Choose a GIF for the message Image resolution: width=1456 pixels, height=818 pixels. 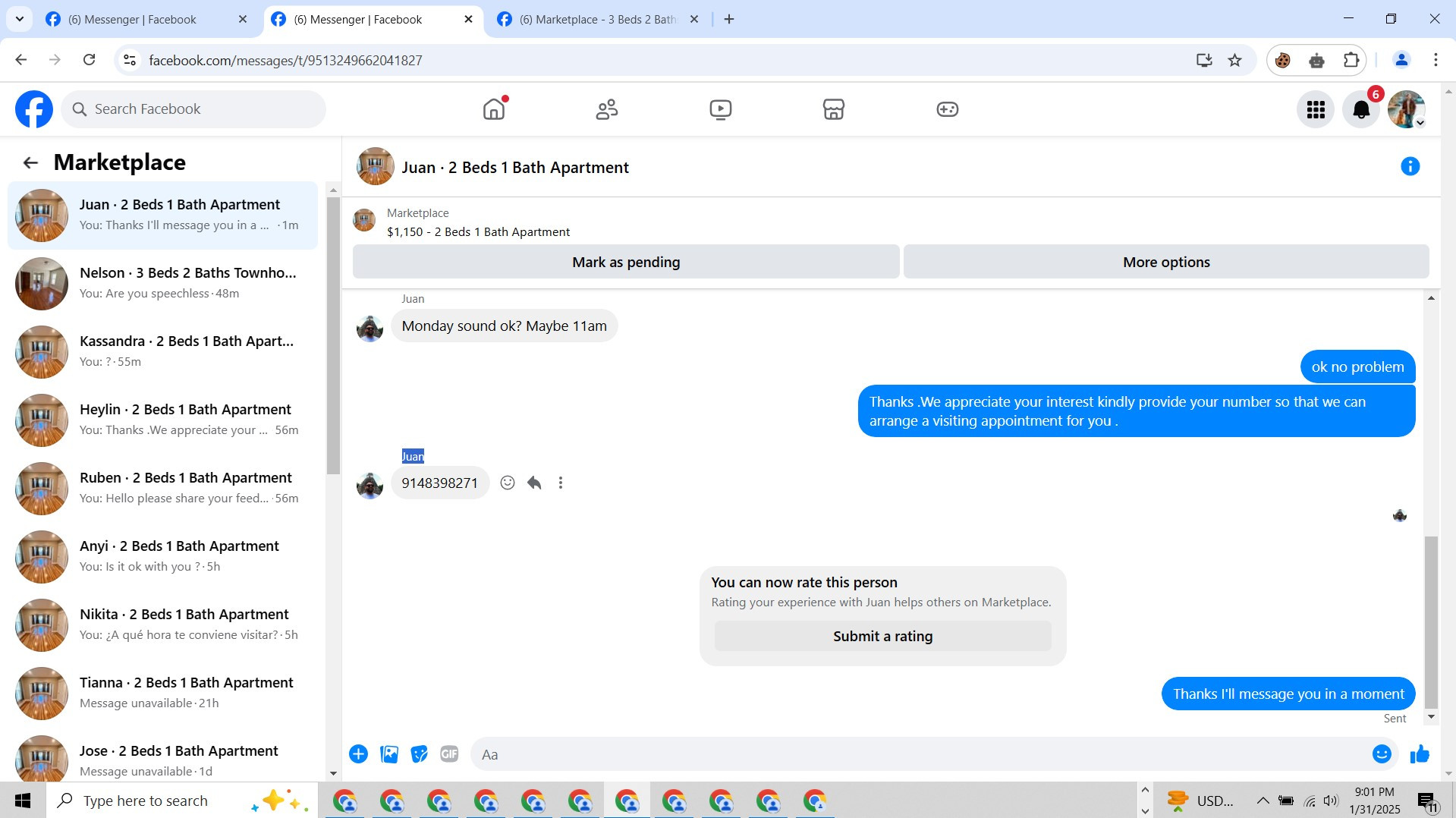tap(449, 754)
